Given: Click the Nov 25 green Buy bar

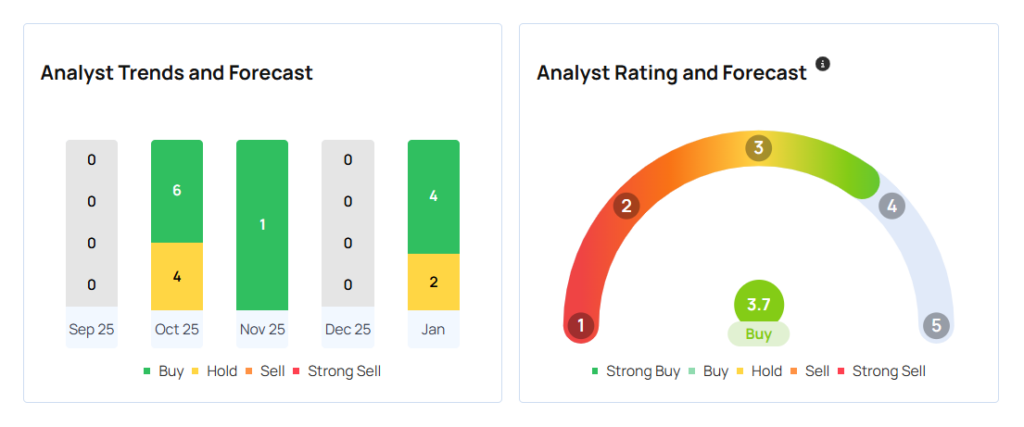Looking at the screenshot, I should [x=262, y=225].
